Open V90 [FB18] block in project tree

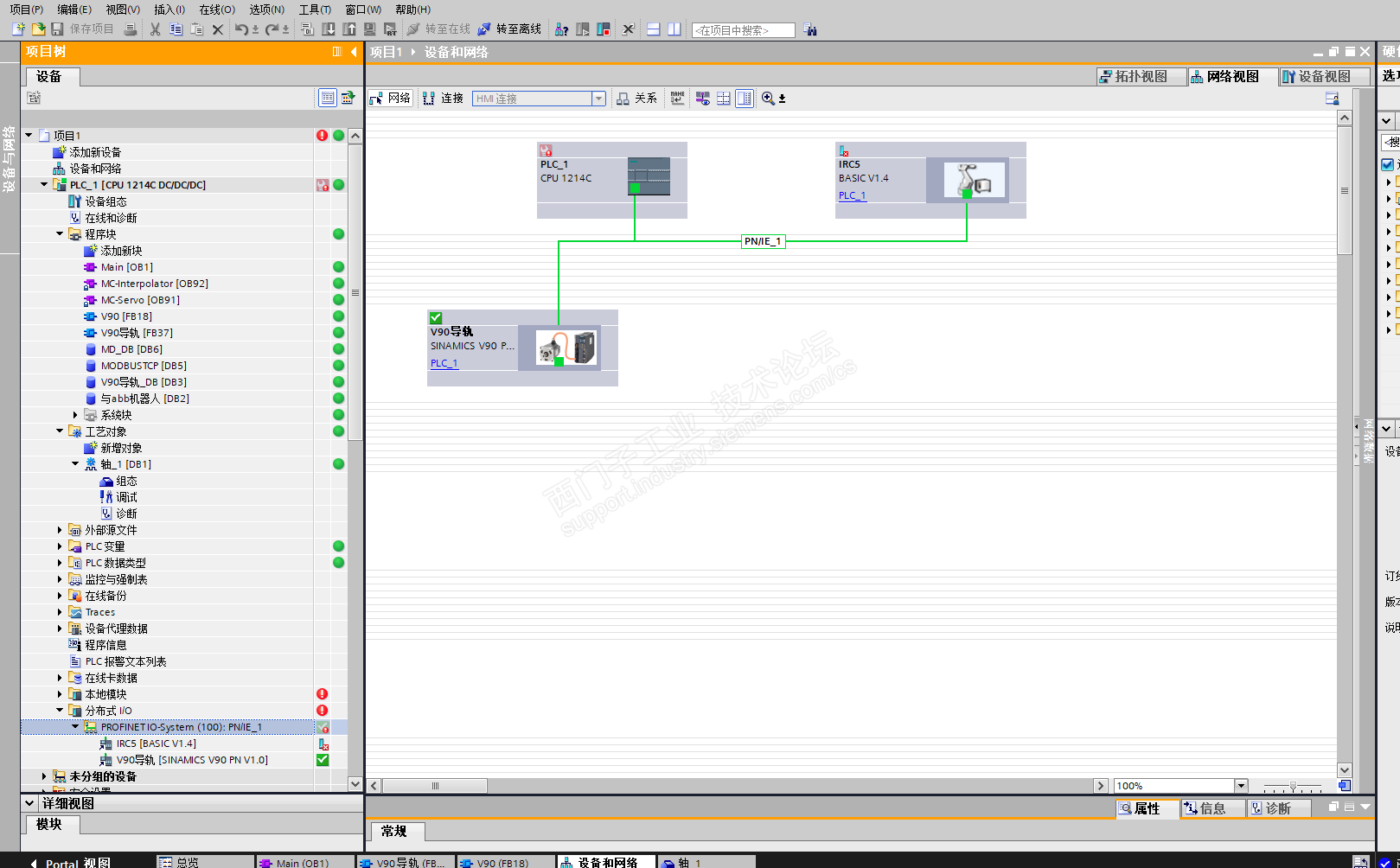pos(126,316)
